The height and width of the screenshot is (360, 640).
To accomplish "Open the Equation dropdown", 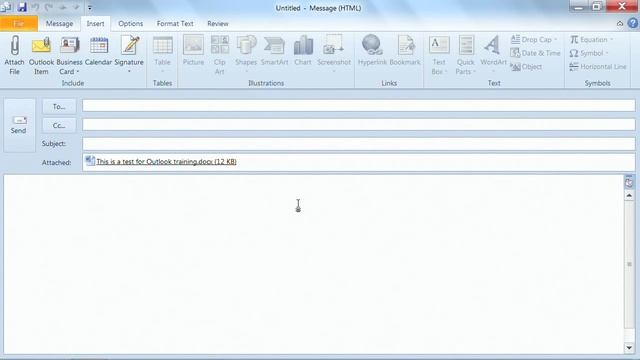I will tap(591, 40).
